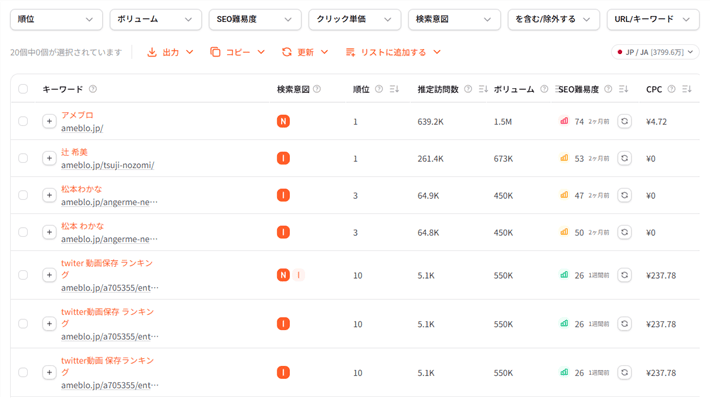Open the ameblo.jp/tsuji-nozomi/ URL link
This screenshot has height=398, width=710.
(107, 165)
